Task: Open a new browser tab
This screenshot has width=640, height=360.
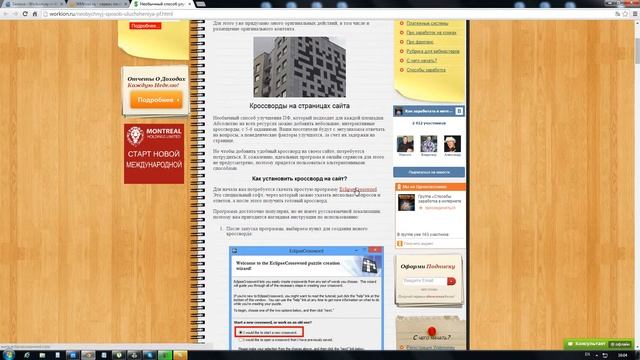Action: (200, 4)
